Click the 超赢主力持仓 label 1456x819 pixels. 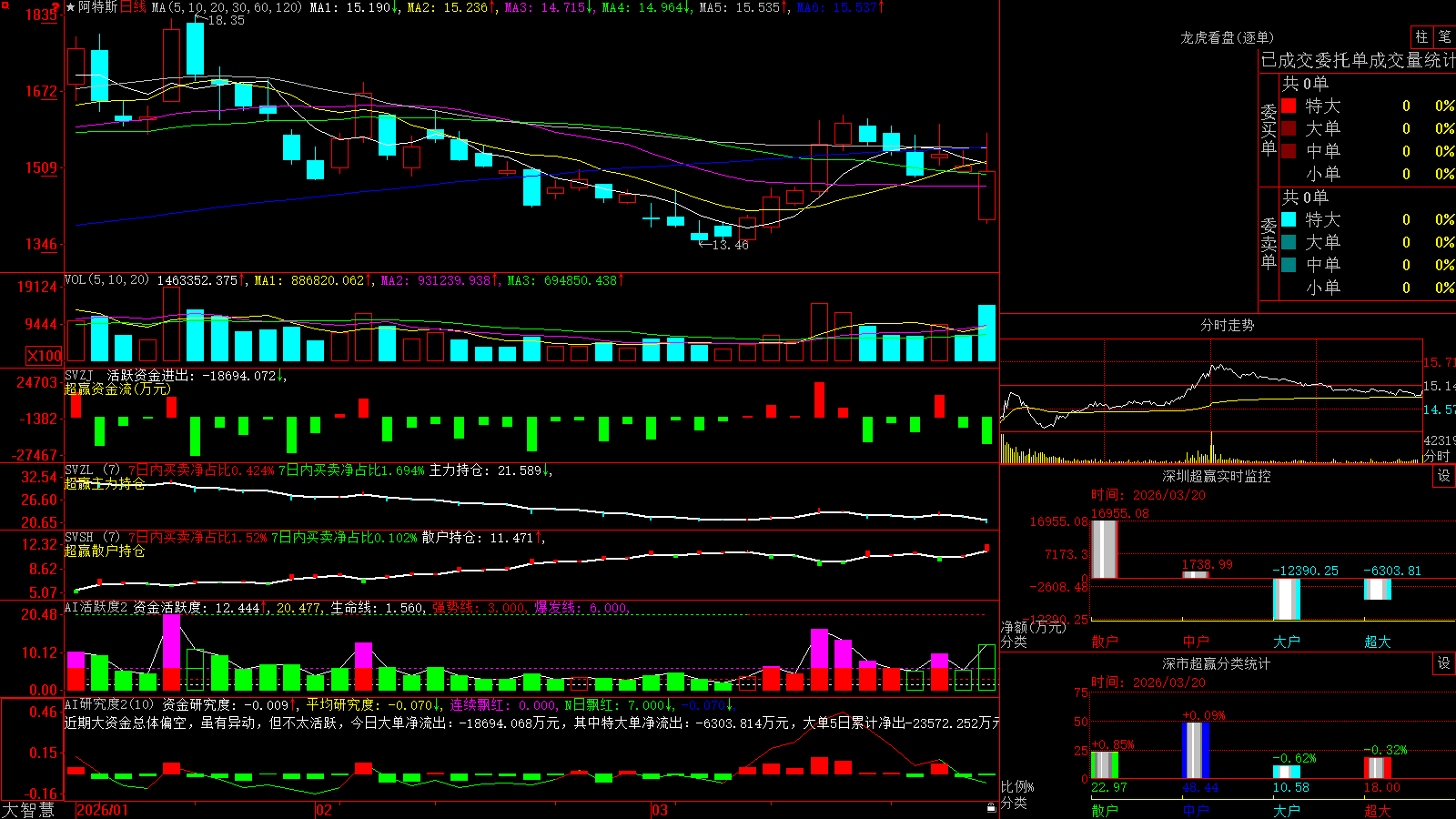(x=105, y=483)
